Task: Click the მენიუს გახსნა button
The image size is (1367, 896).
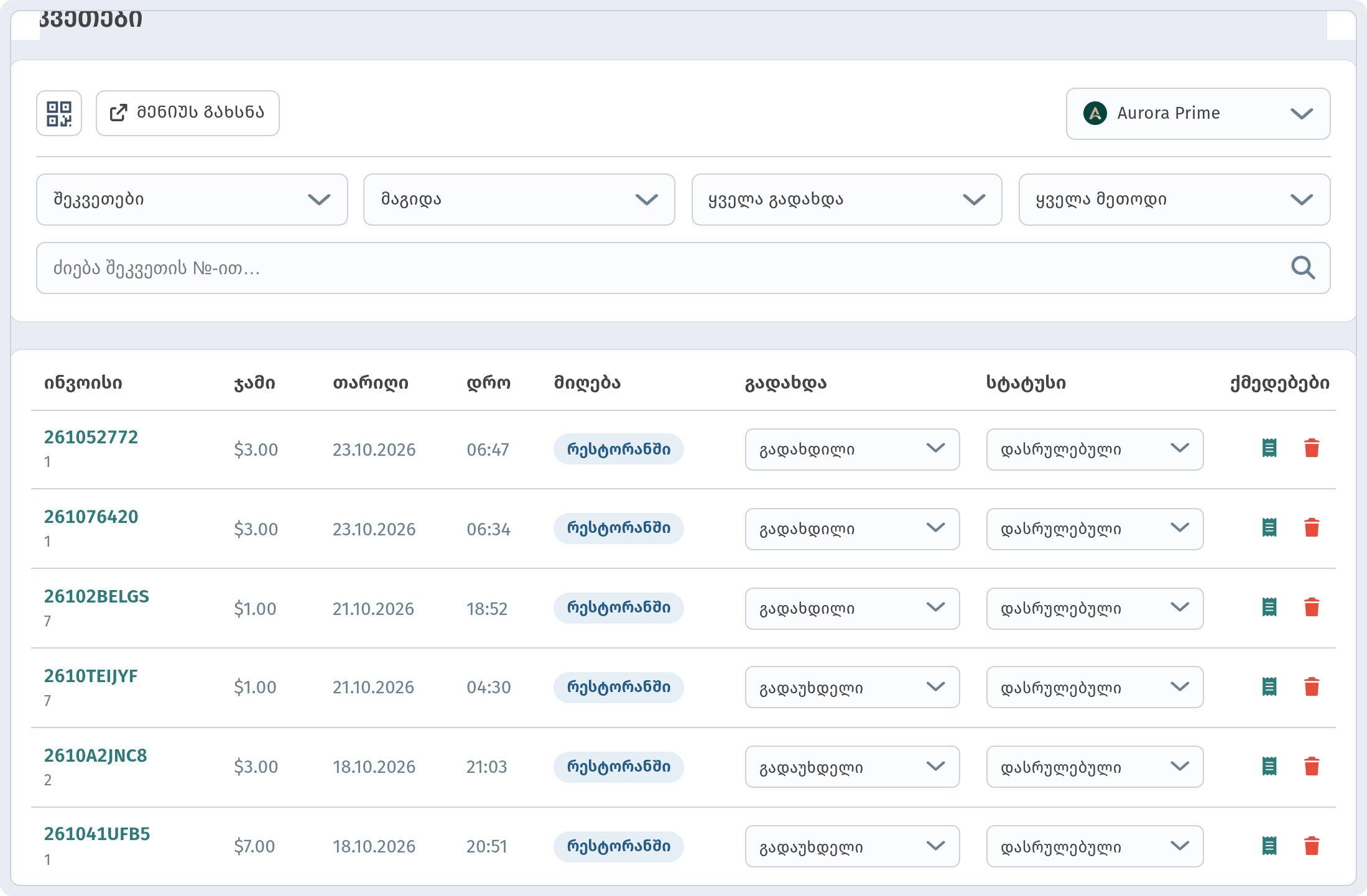Action: [188, 113]
